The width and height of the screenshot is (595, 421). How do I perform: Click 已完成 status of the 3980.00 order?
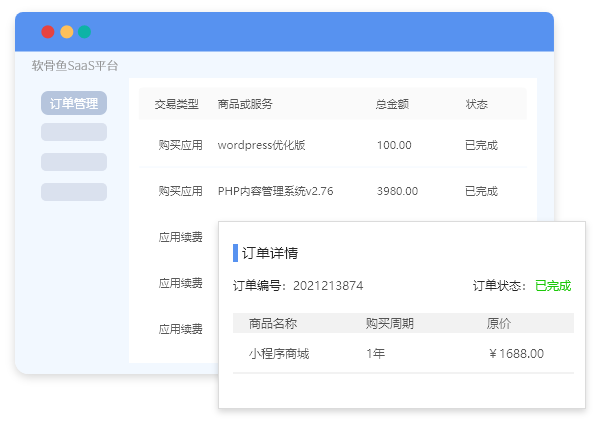[x=481, y=191]
